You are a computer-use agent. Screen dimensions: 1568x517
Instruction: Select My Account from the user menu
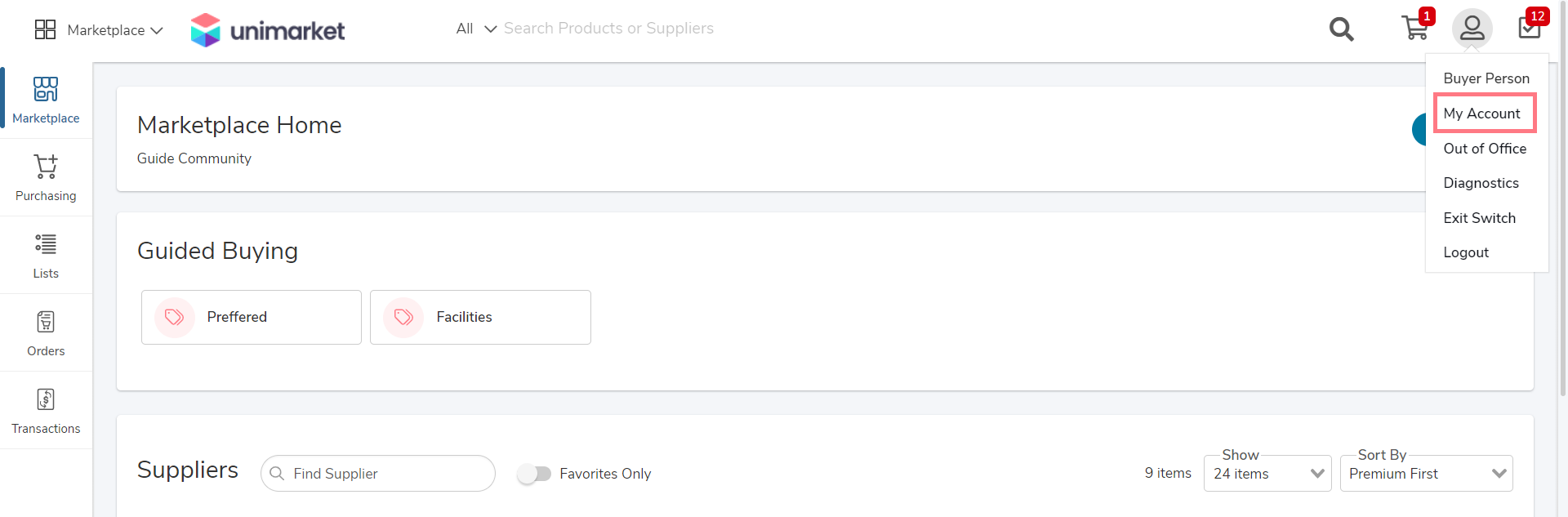[x=1481, y=114]
